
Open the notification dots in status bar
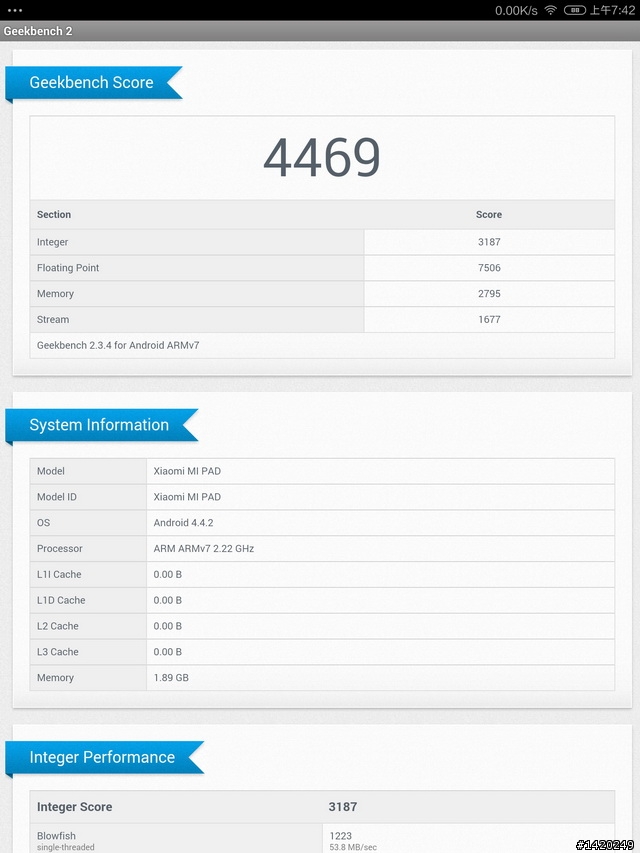[x=15, y=10]
